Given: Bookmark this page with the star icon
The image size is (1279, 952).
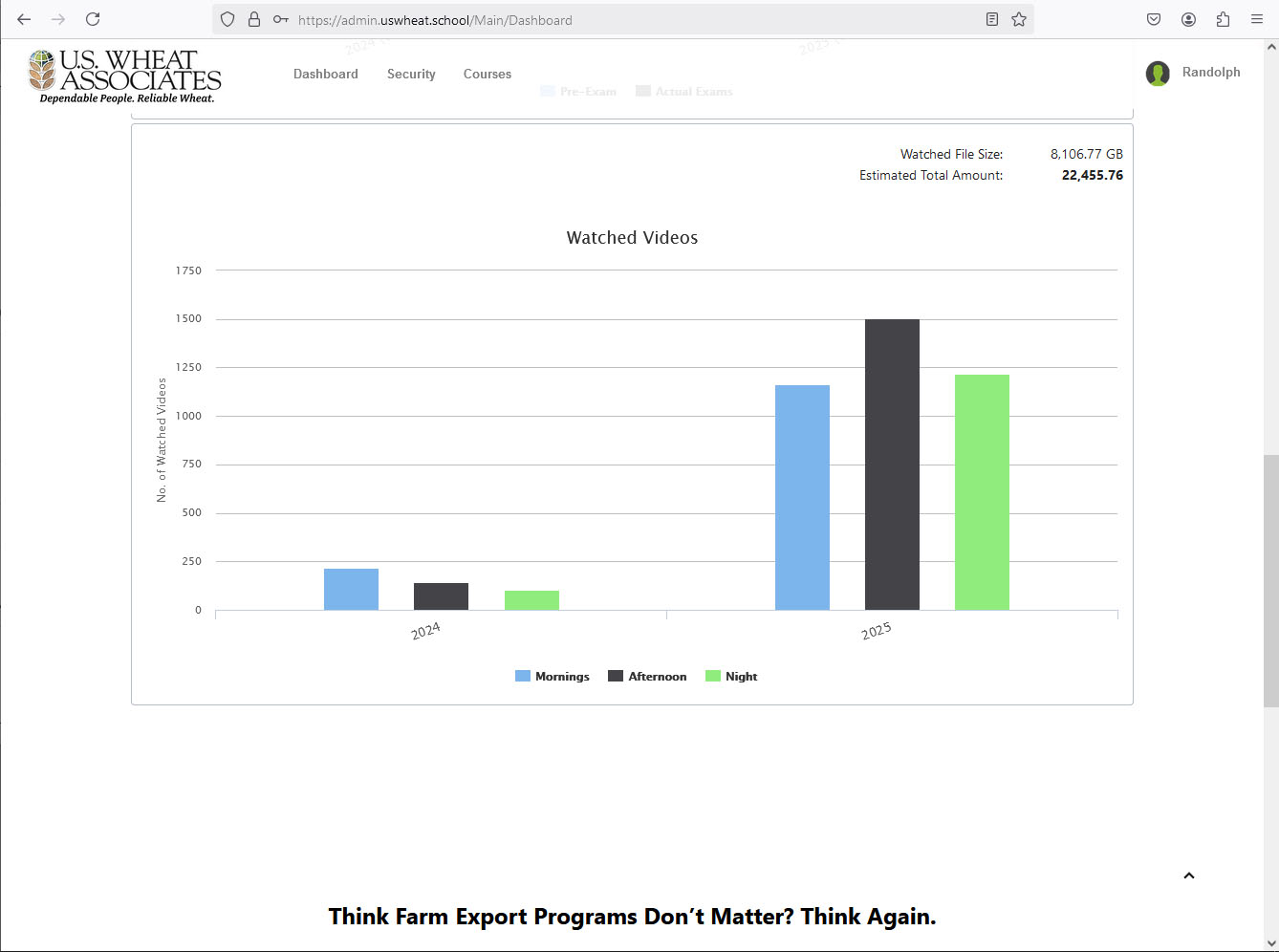Looking at the screenshot, I should pyautogui.click(x=1019, y=19).
